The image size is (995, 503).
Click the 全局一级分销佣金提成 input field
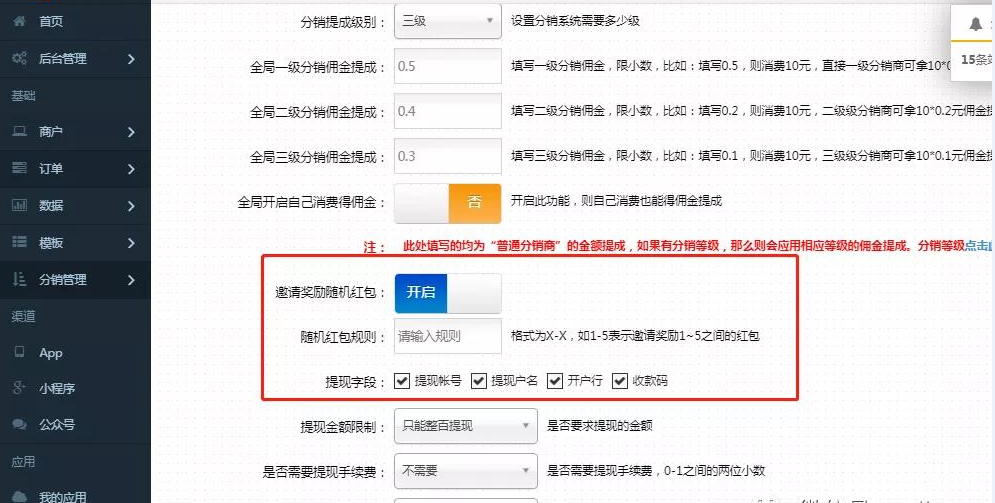[x=447, y=66]
